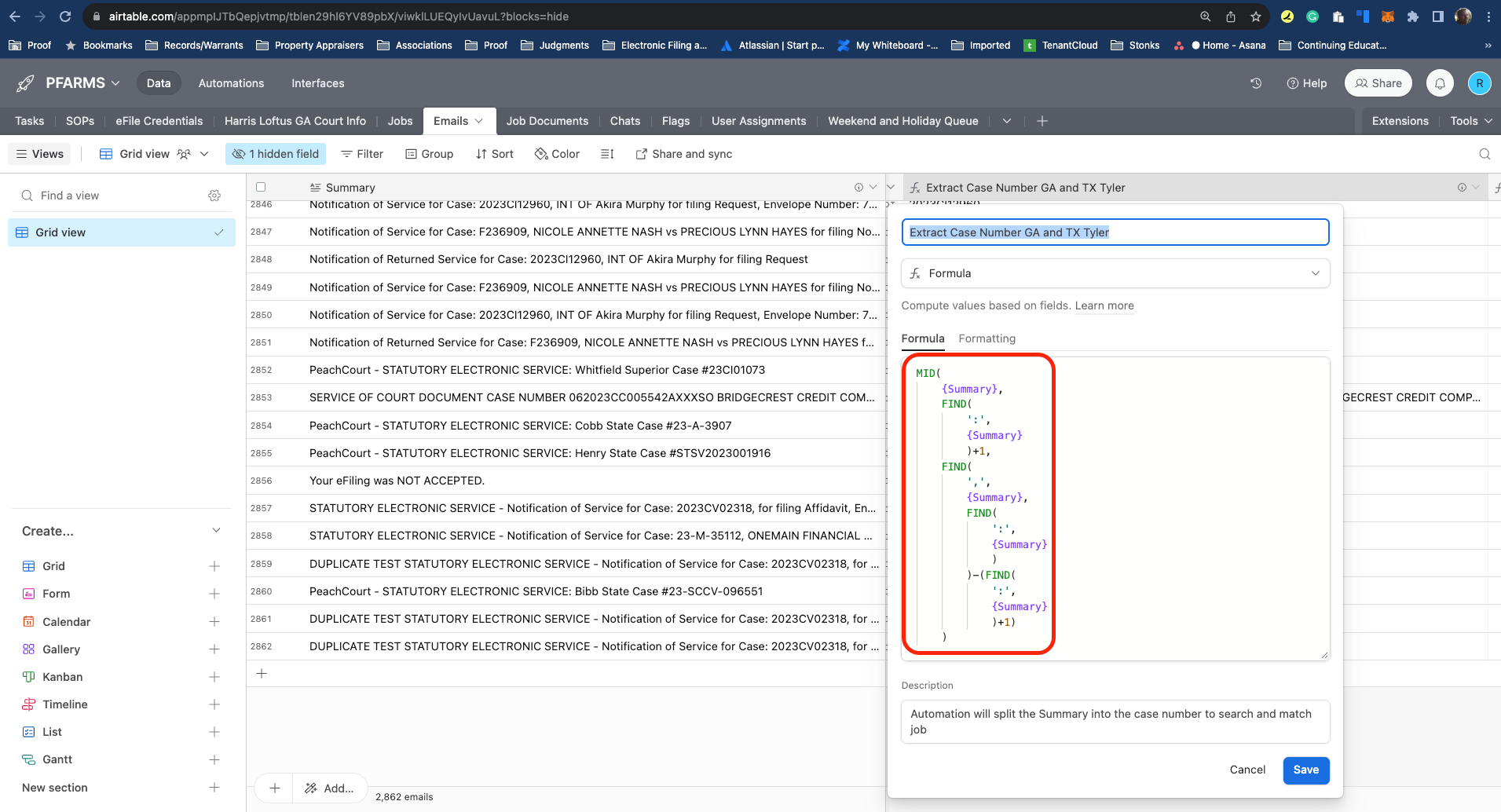Image resolution: width=1501 pixels, height=812 pixels.
Task: Open notifications bell icon
Action: [1440, 83]
